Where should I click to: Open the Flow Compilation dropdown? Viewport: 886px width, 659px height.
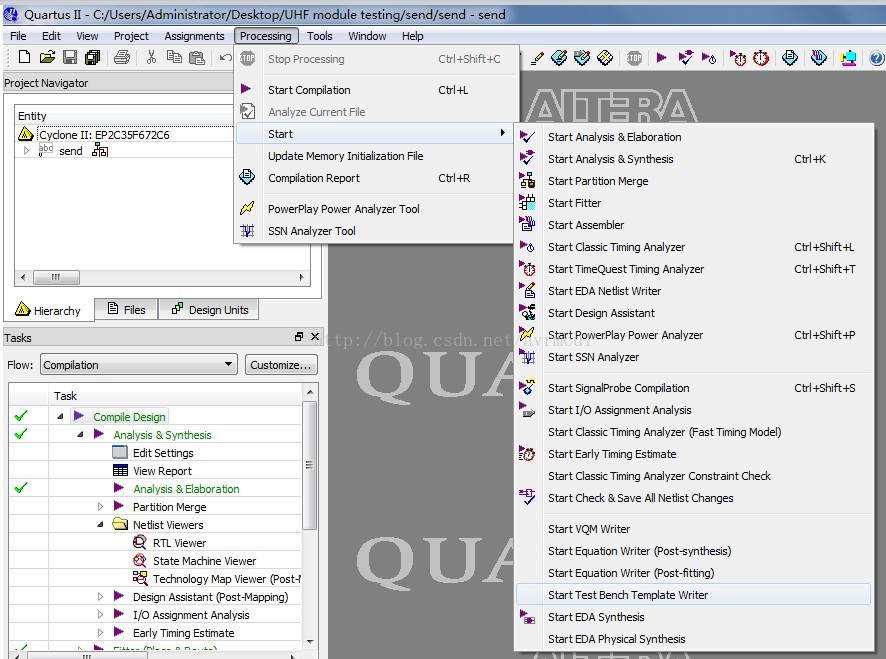click(139, 365)
